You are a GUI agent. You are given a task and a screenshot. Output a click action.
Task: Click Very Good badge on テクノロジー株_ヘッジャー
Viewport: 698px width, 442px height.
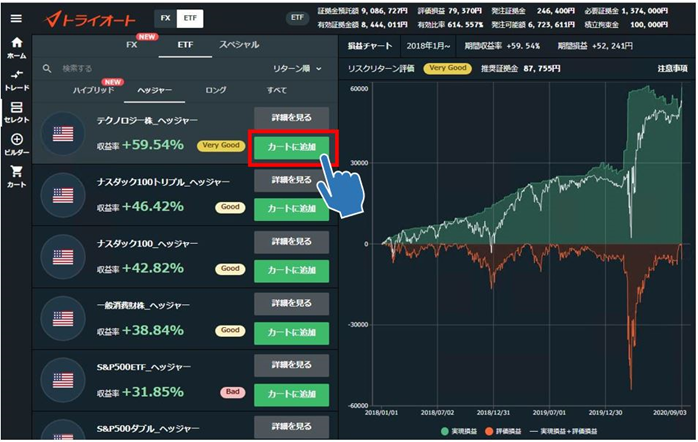click(x=221, y=146)
